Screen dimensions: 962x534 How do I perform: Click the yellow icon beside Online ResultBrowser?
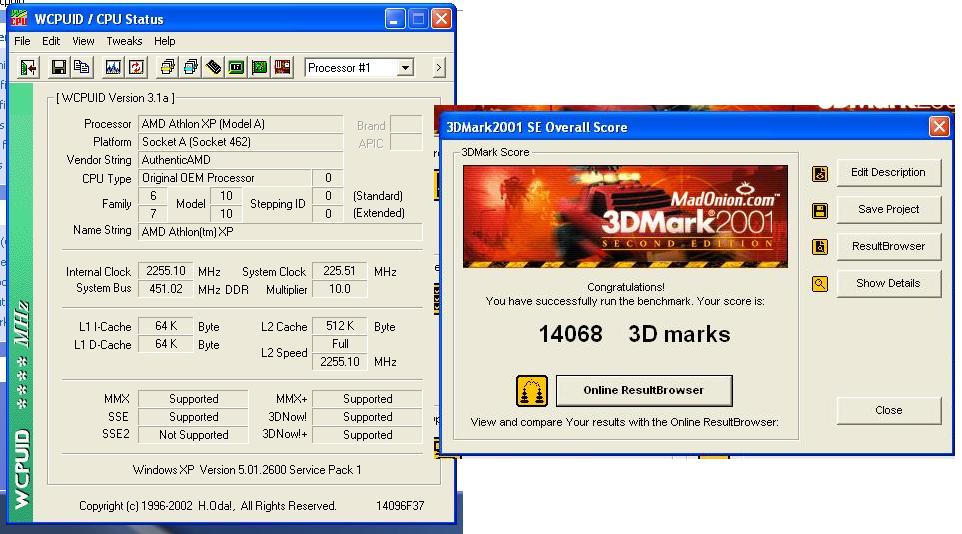[x=531, y=390]
